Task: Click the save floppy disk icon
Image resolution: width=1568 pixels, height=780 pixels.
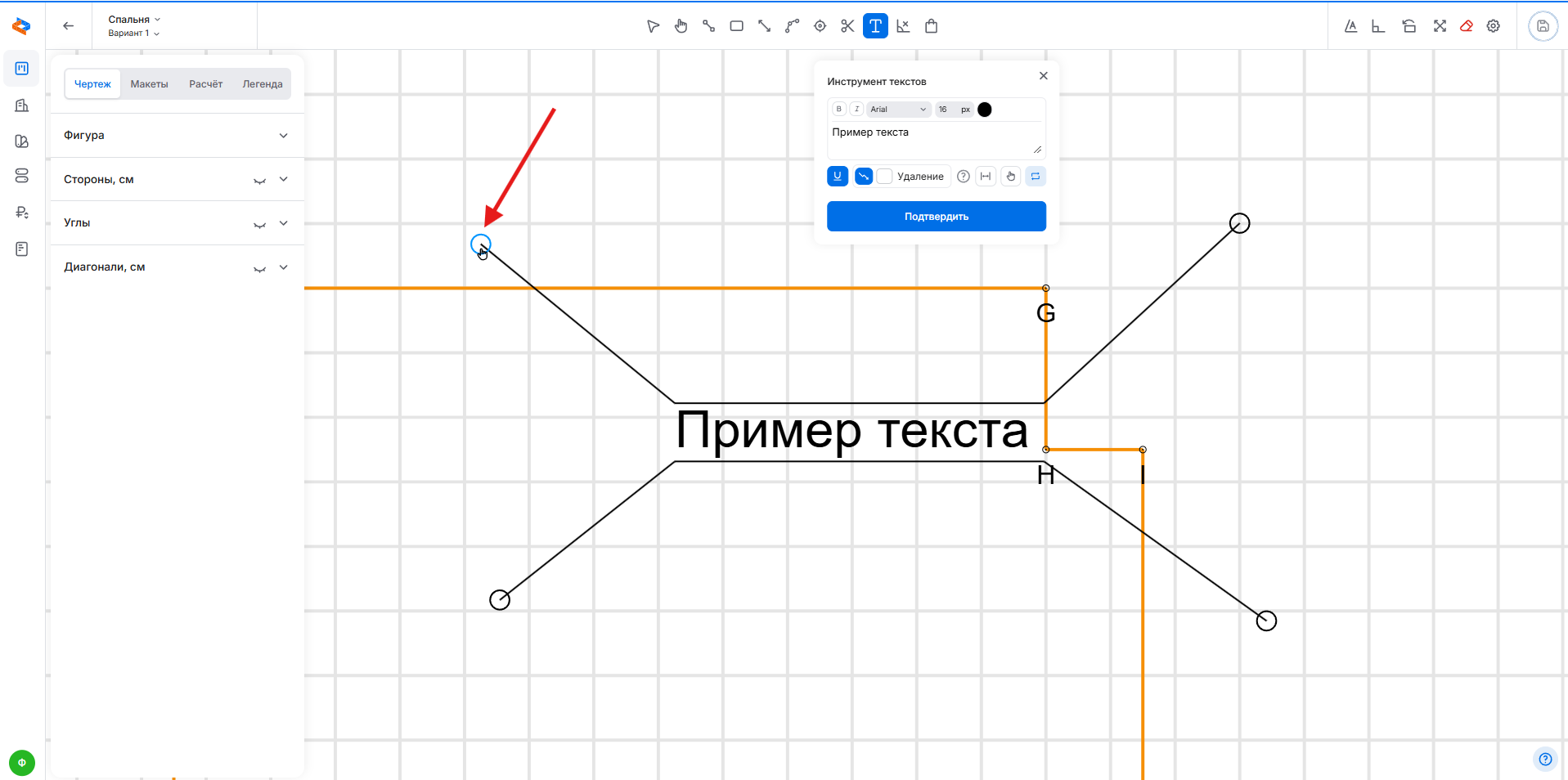Action: pyautogui.click(x=1543, y=26)
